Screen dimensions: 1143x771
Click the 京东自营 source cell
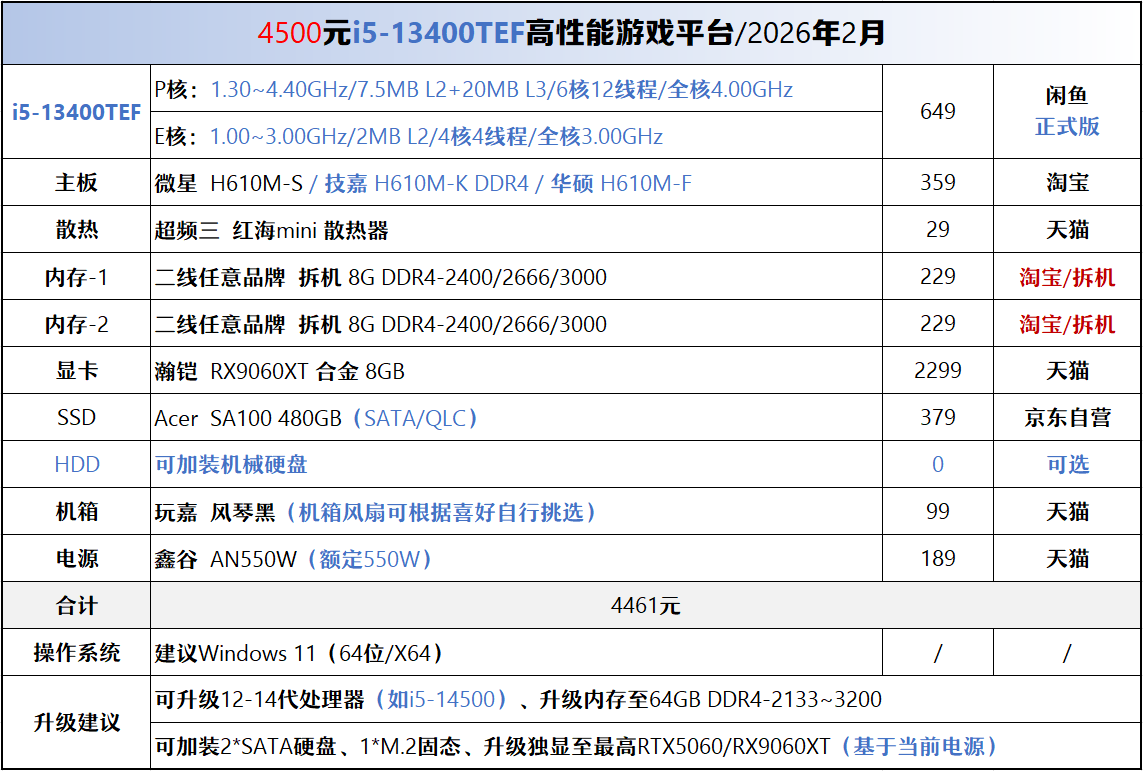pyautogui.click(x=1067, y=417)
